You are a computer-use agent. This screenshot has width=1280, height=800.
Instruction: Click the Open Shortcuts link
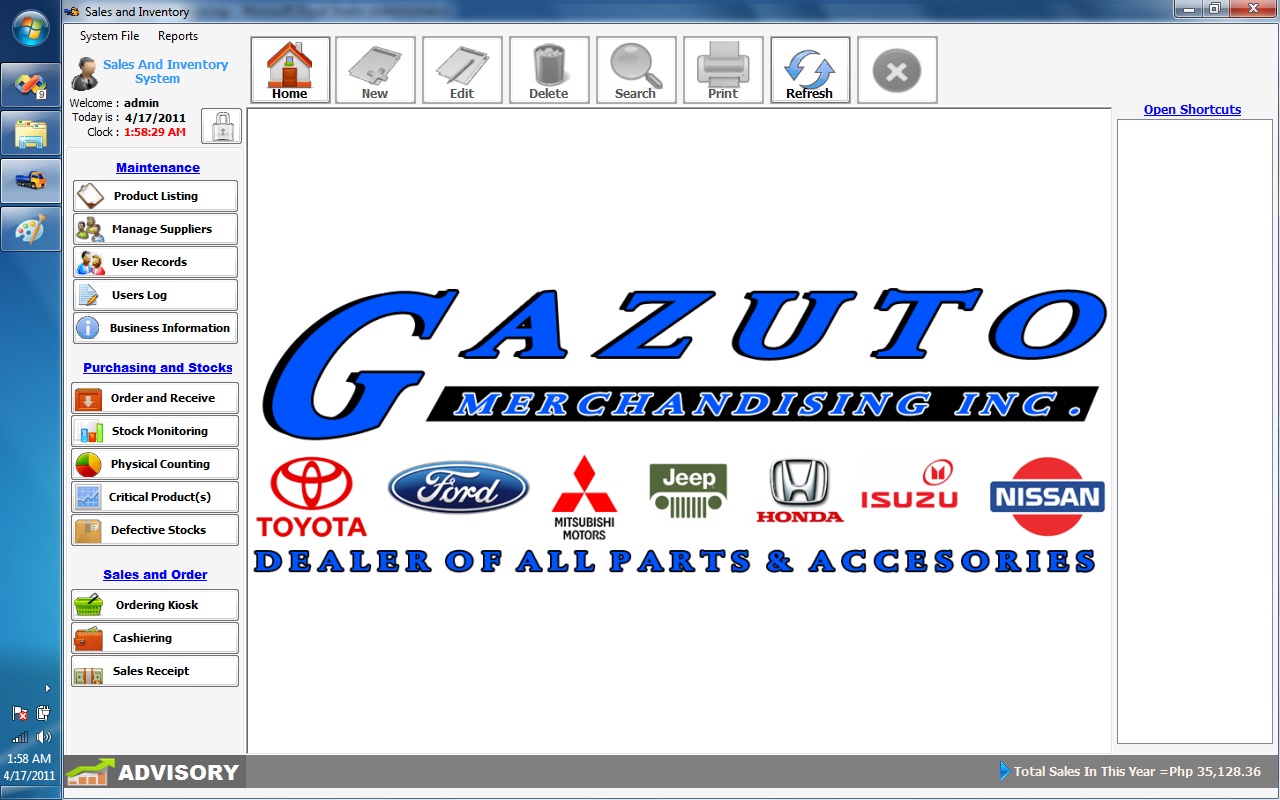click(1192, 110)
